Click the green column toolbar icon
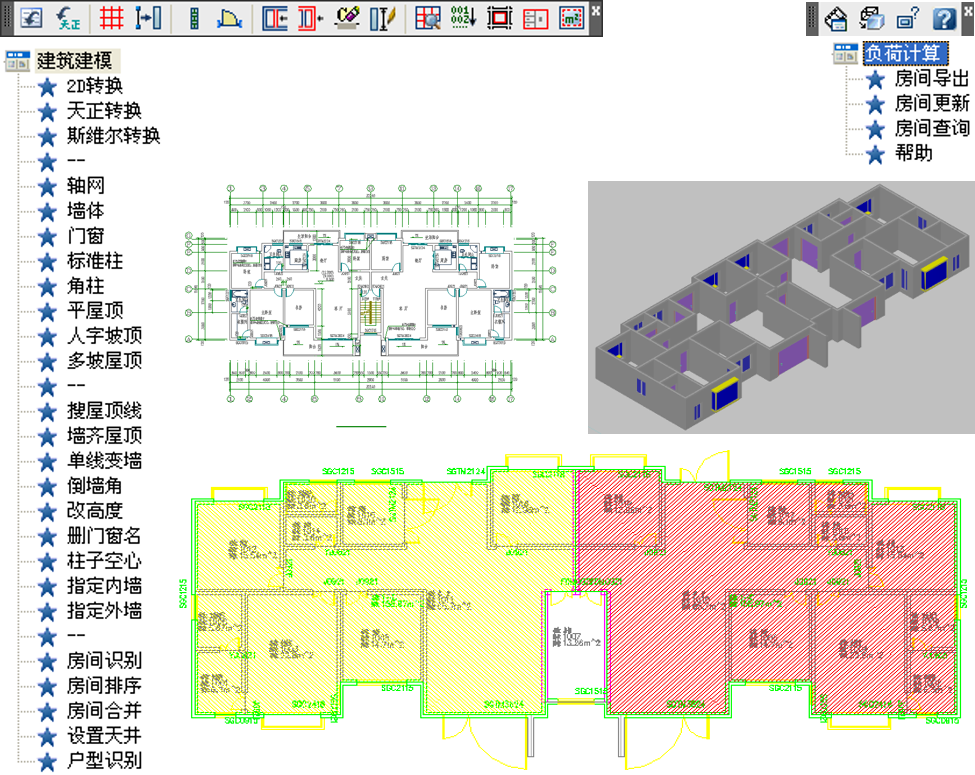The width and height of the screenshot is (975, 775). coord(195,17)
